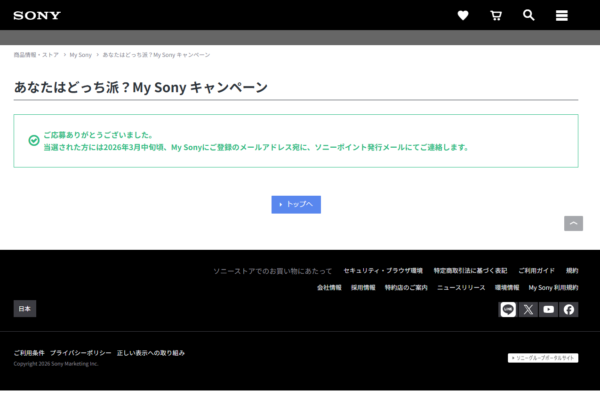
Task: Open 特約店のご案内 footer link
Action: [406, 287]
